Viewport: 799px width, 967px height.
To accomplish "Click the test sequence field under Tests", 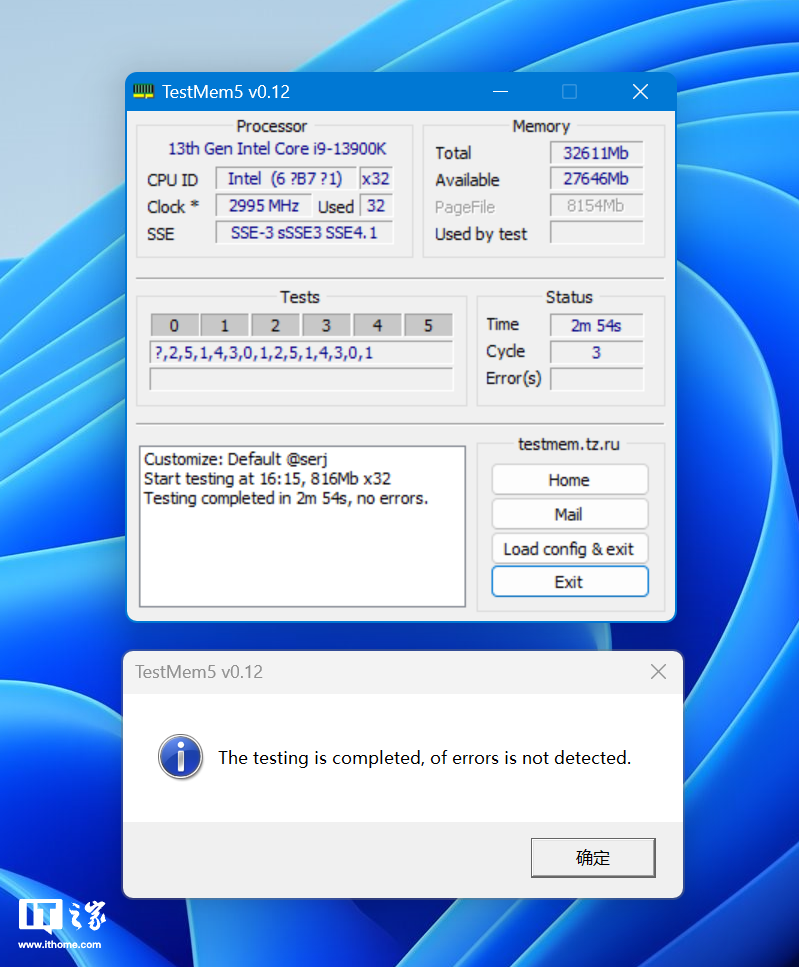I will [x=301, y=353].
